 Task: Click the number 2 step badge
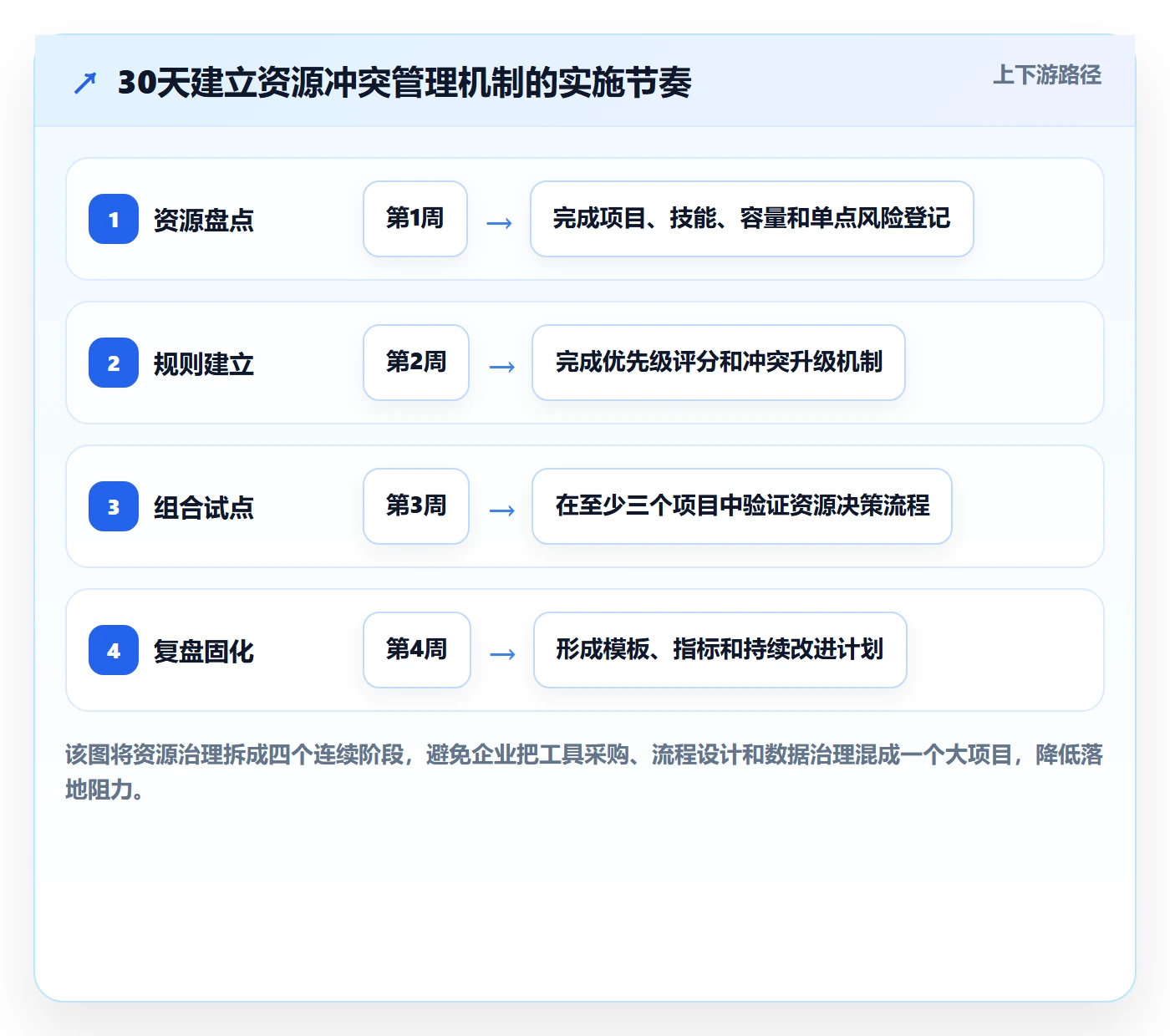pyautogui.click(x=114, y=363)
